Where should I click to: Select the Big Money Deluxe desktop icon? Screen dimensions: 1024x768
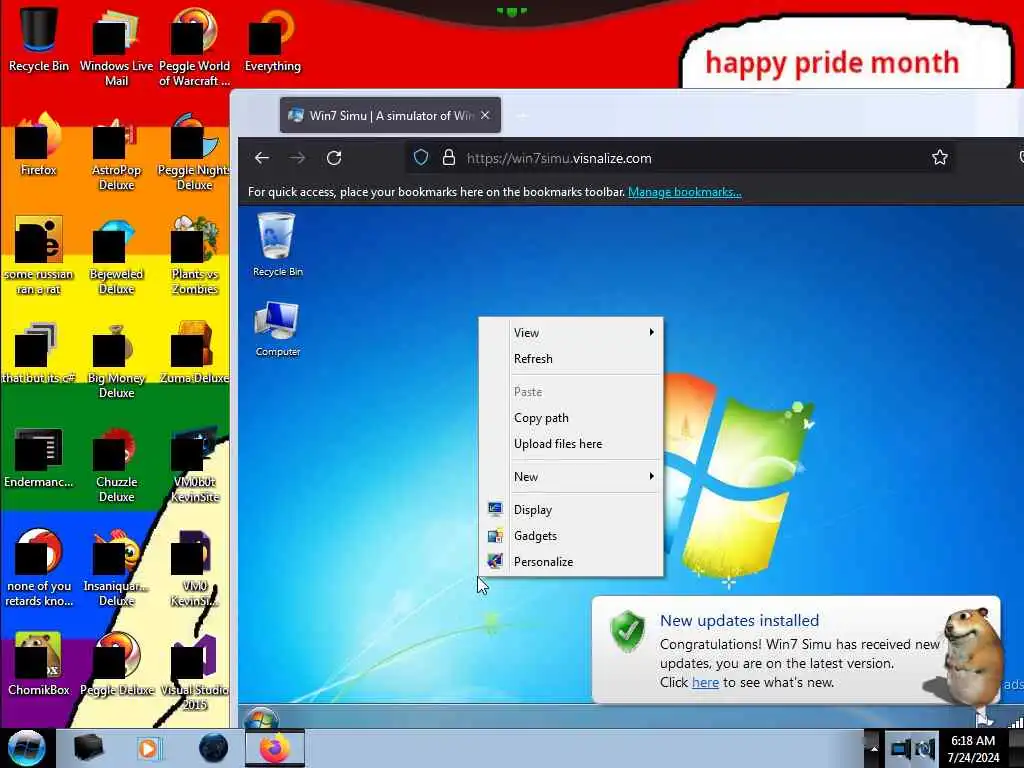click(116, 359)
